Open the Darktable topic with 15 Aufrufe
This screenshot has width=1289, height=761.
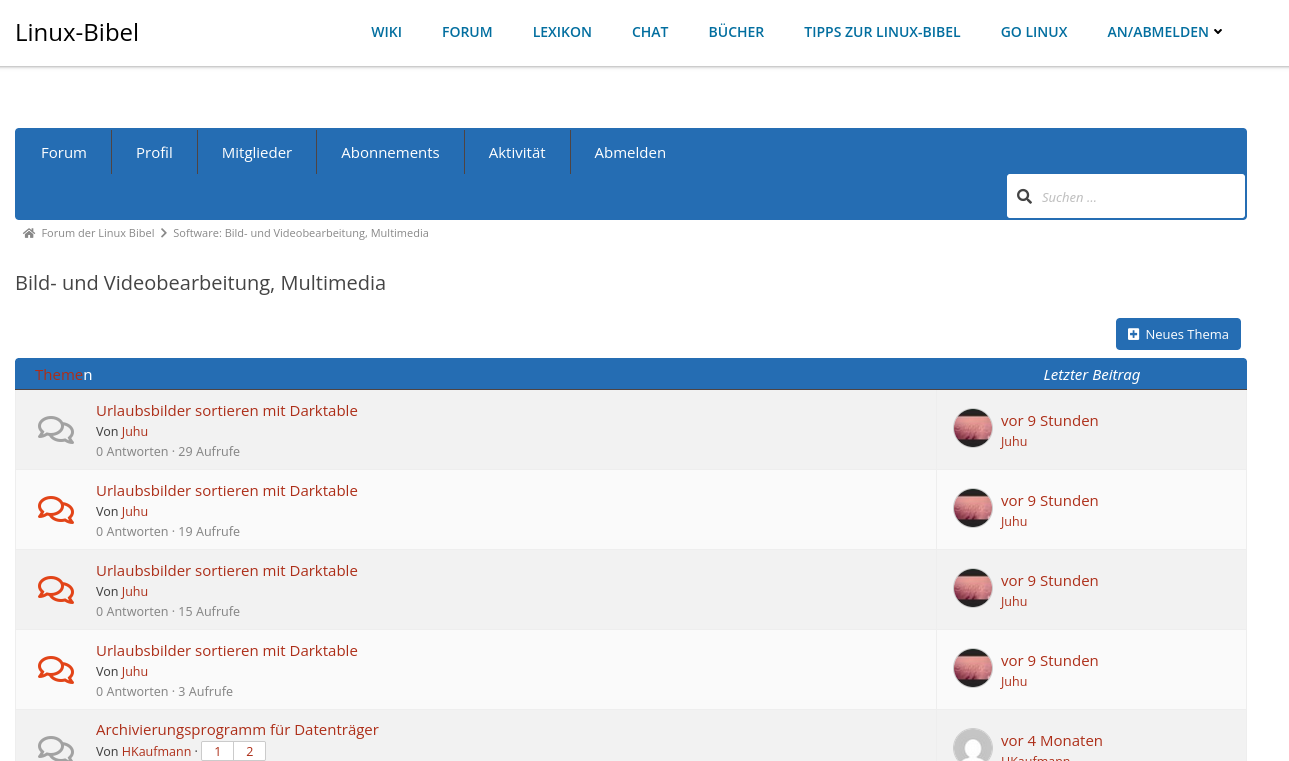tap(227, 570)
